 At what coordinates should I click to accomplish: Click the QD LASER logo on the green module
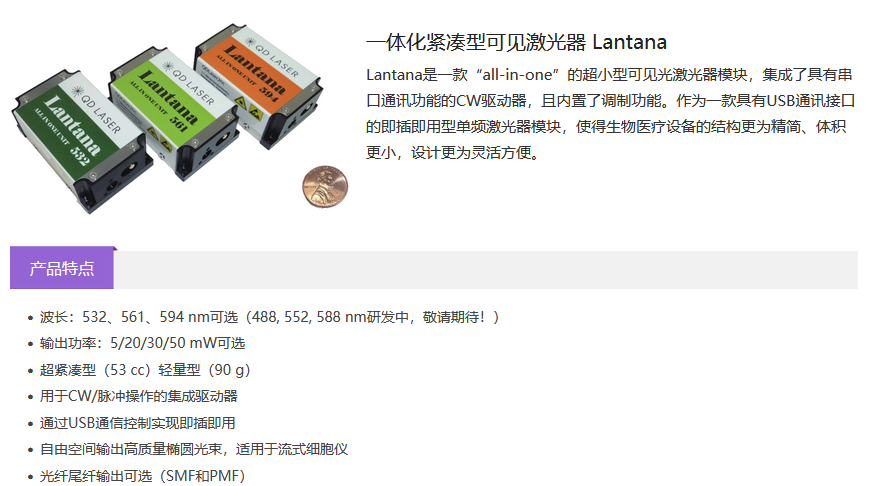[97, 111]
